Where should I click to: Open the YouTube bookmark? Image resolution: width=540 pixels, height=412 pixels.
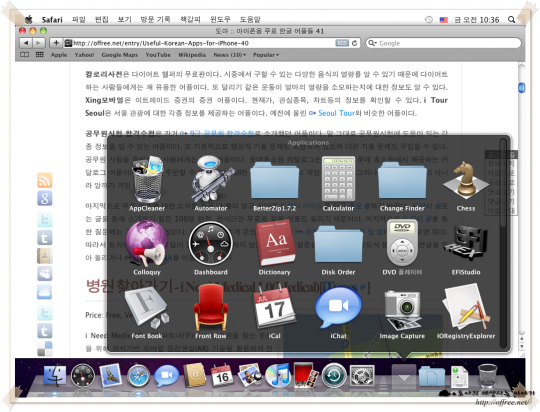tap(158, 55)
